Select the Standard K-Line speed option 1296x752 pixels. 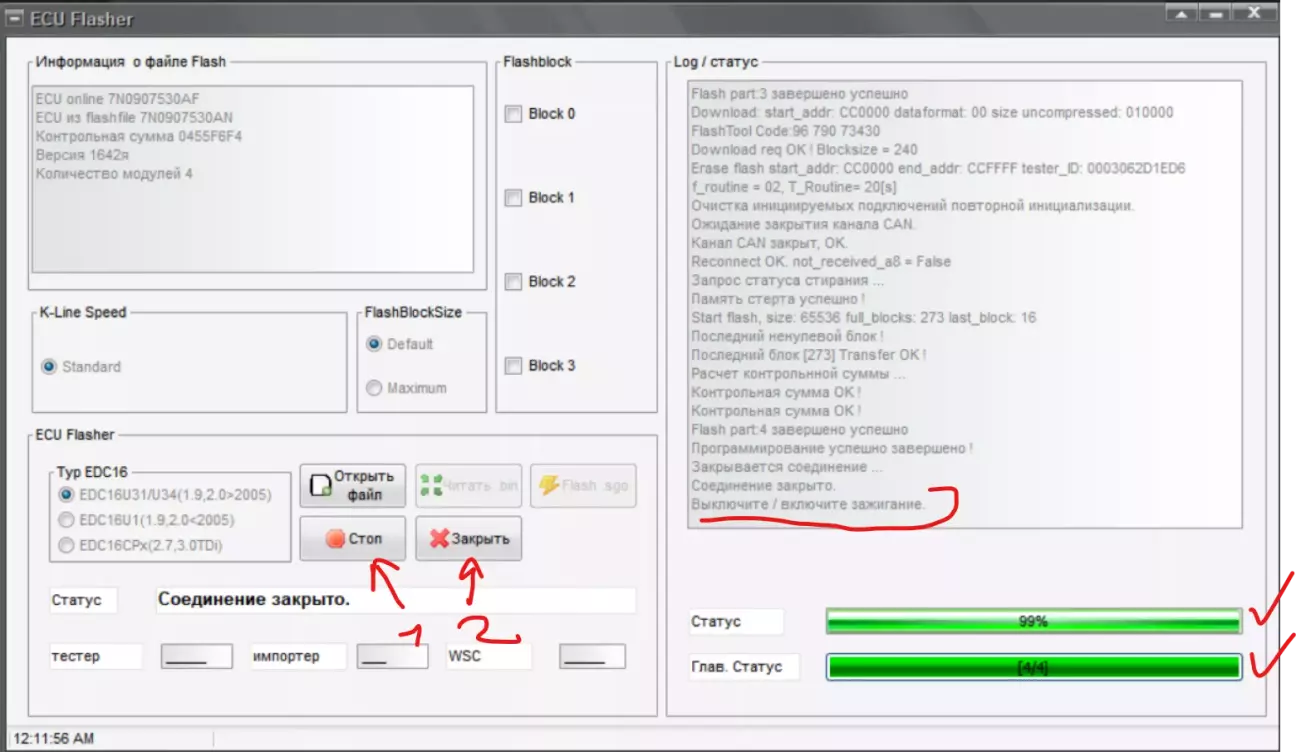[49, 367]
